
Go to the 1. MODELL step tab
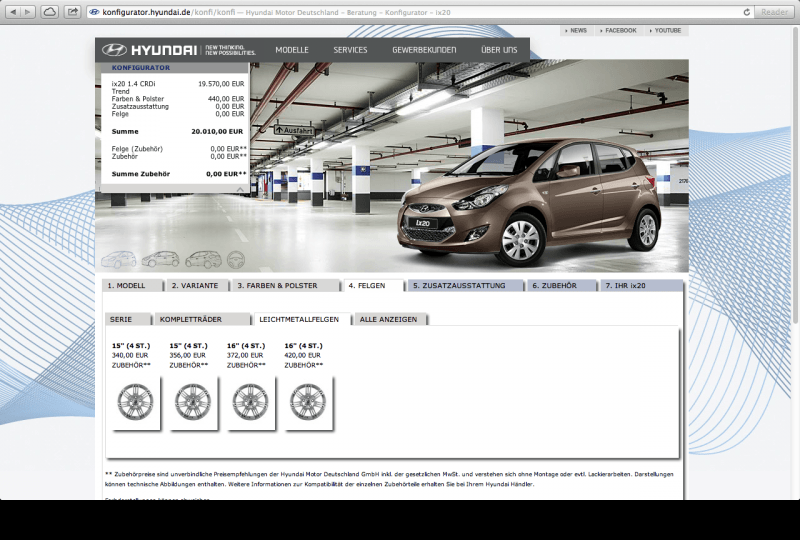pos(133,285)
